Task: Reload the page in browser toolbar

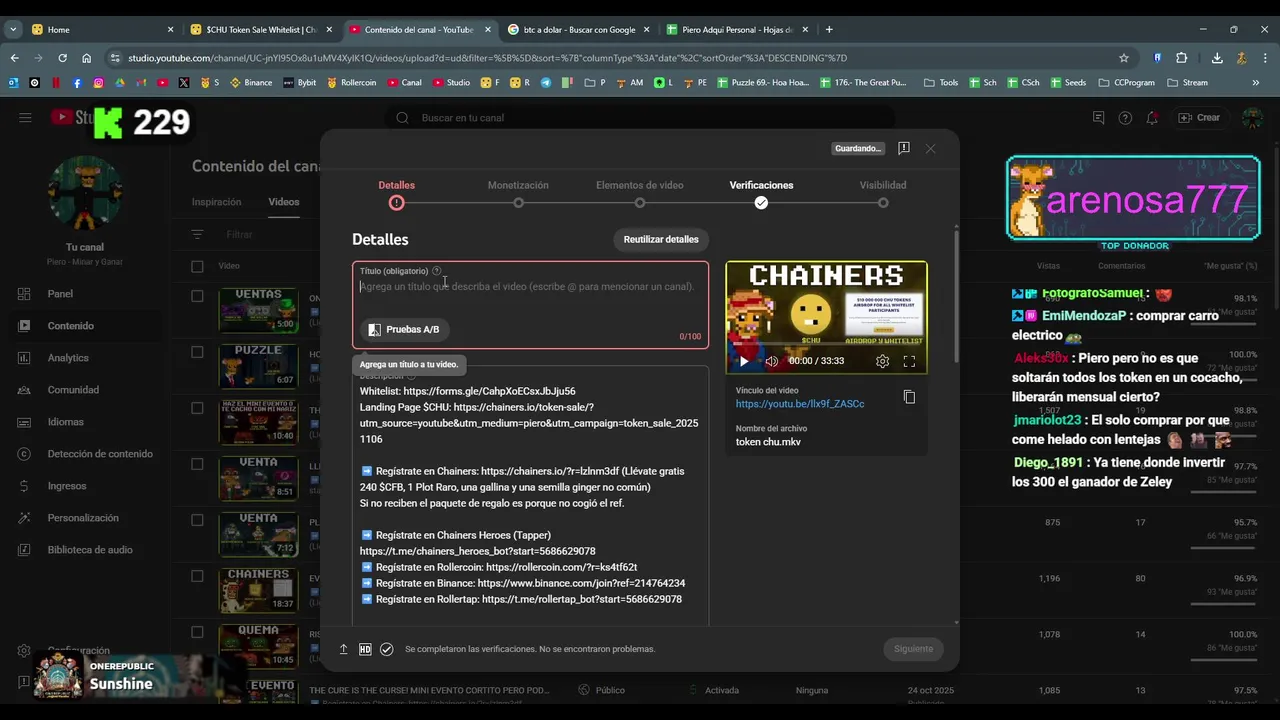Action: pos(62,58)
